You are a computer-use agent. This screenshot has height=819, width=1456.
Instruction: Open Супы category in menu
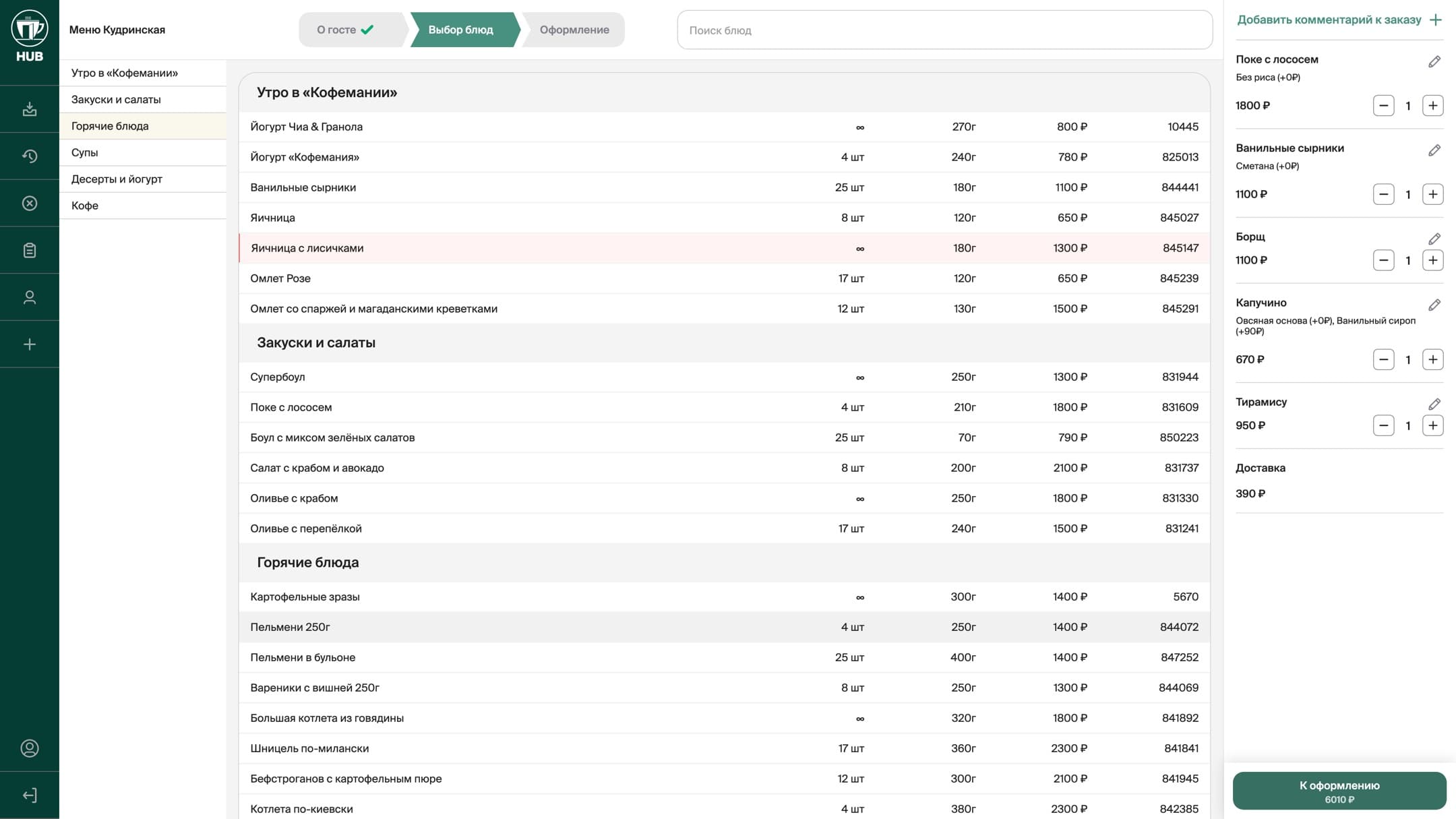(143, 153)
